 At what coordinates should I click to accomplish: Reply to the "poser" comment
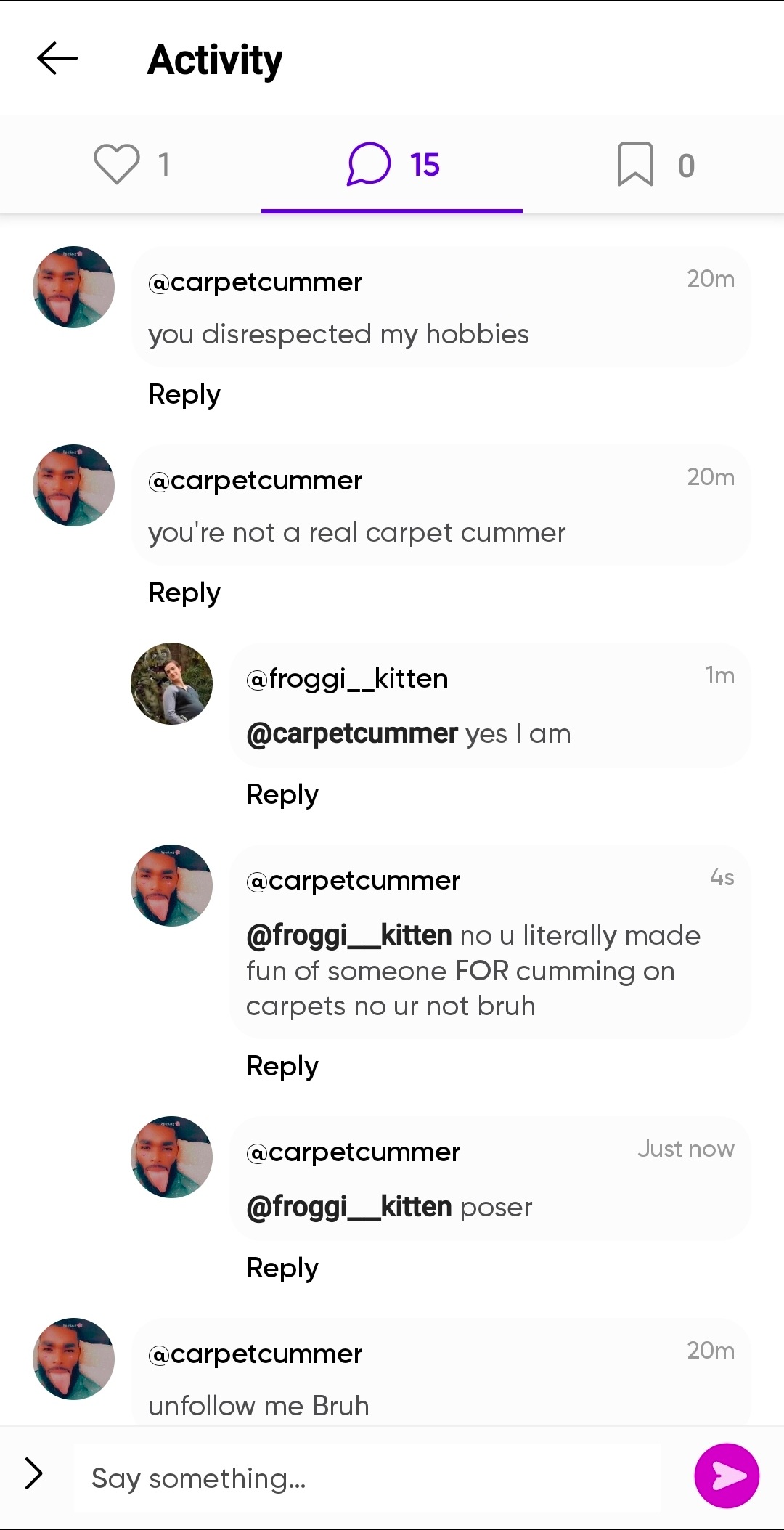[282, 1268]
